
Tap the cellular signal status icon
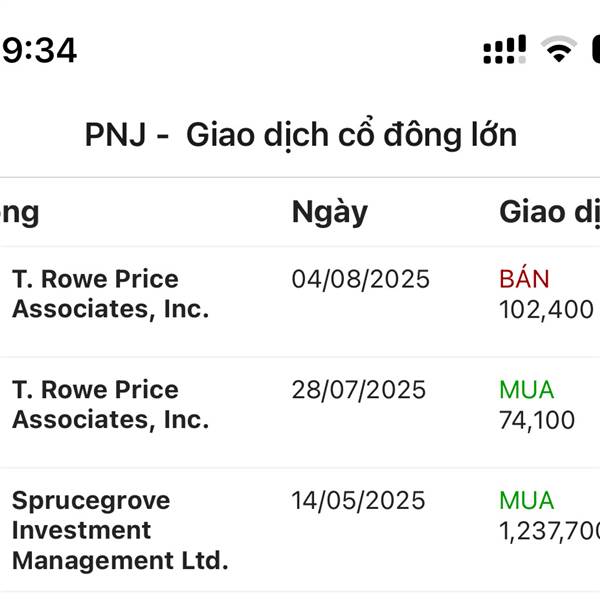pos(505,49)
